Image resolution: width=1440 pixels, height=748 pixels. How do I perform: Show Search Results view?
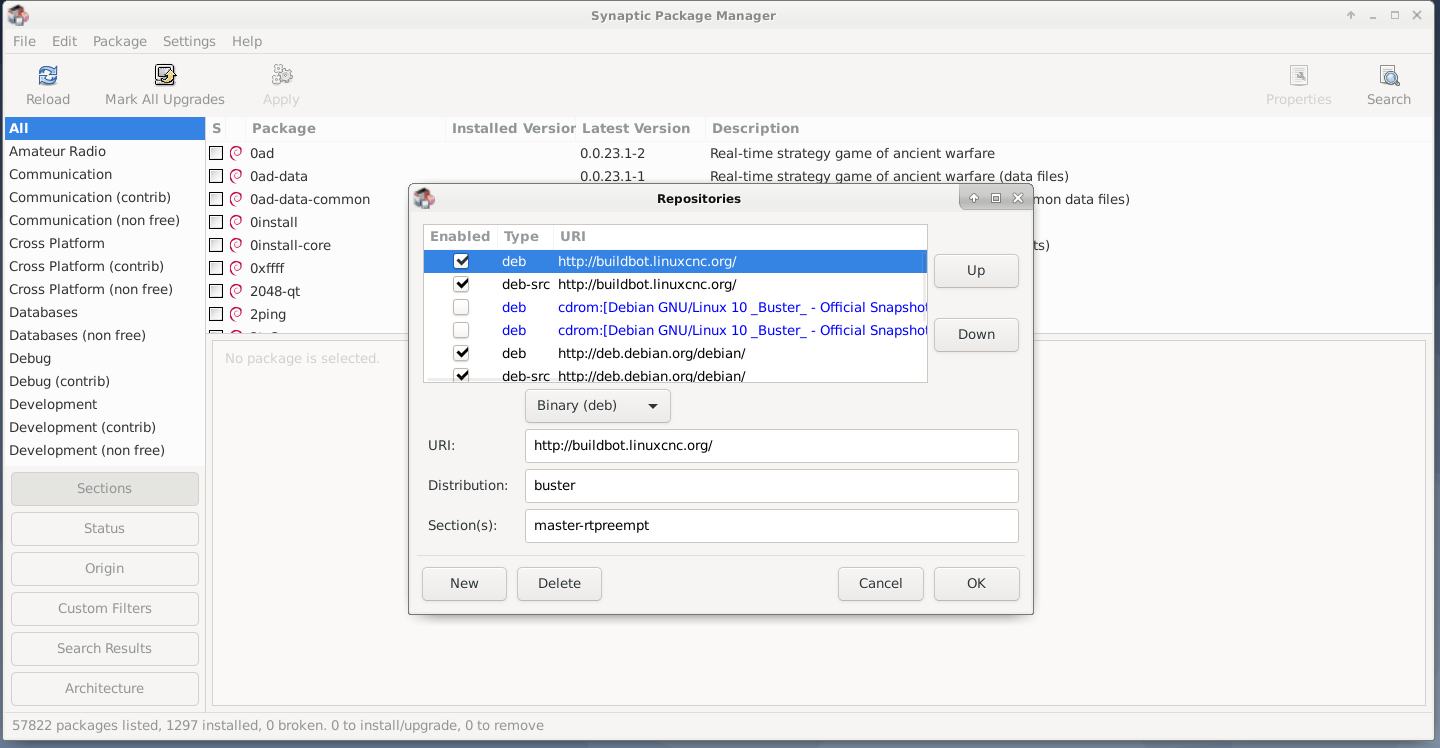pos(104,648)
